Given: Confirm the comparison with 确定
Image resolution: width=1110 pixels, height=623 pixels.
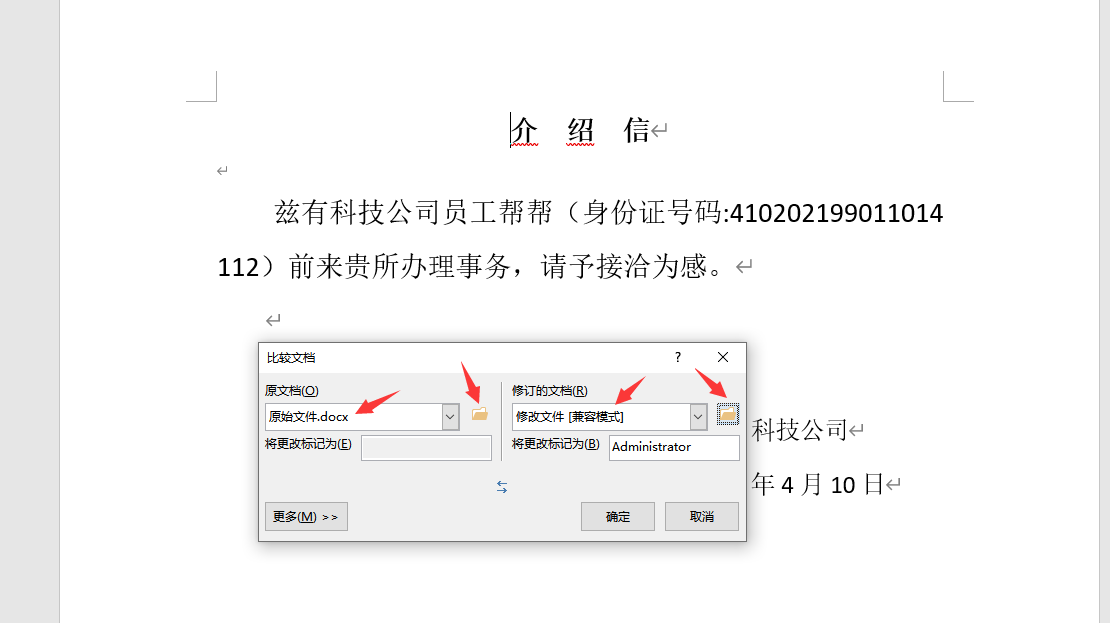Looking at the screenshot, I should coord(618,517).
